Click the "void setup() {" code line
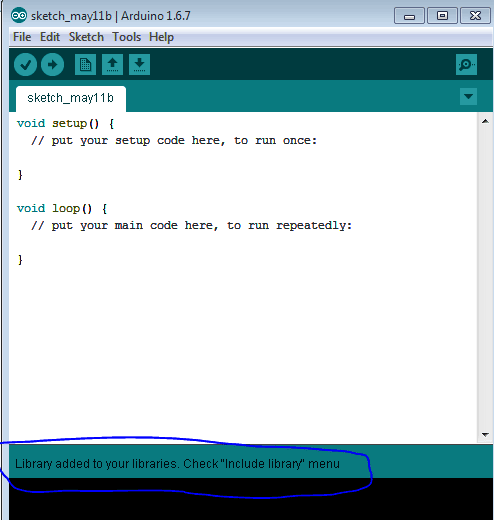Screen dimensions: 494x520 pos(66,124)
